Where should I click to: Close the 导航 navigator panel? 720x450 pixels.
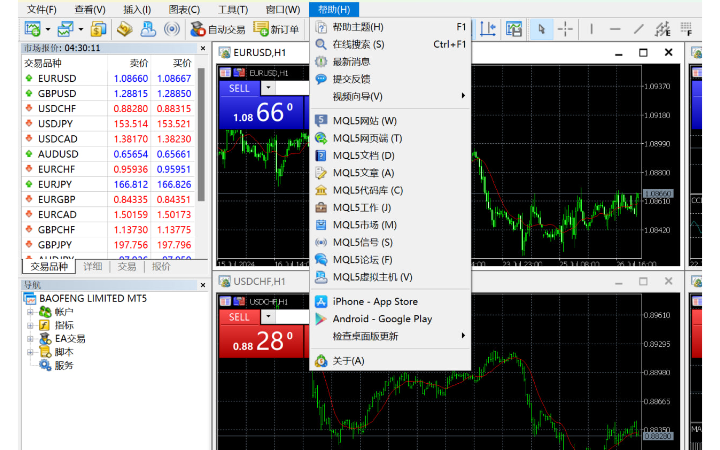(203, 285)
